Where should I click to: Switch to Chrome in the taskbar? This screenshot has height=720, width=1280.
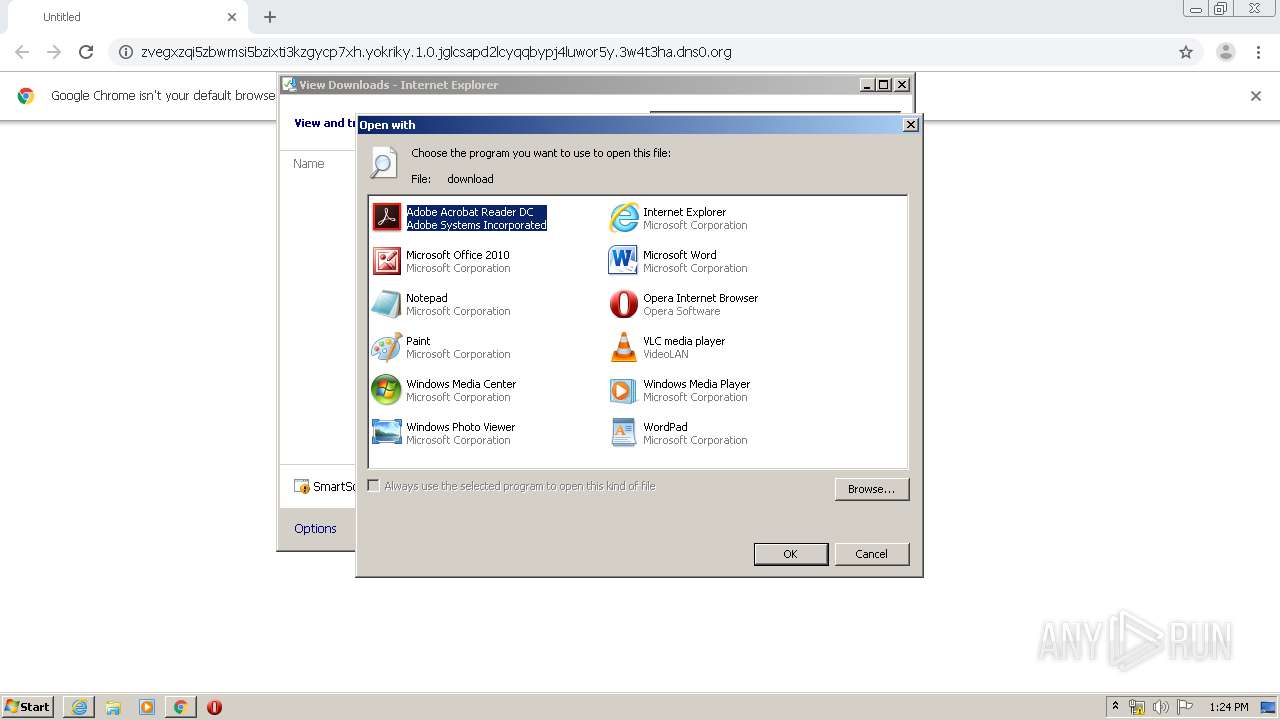[180, 707]
